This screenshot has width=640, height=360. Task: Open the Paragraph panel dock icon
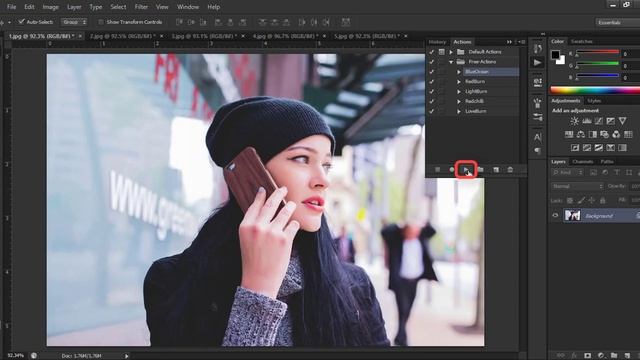tap(538, 151)
